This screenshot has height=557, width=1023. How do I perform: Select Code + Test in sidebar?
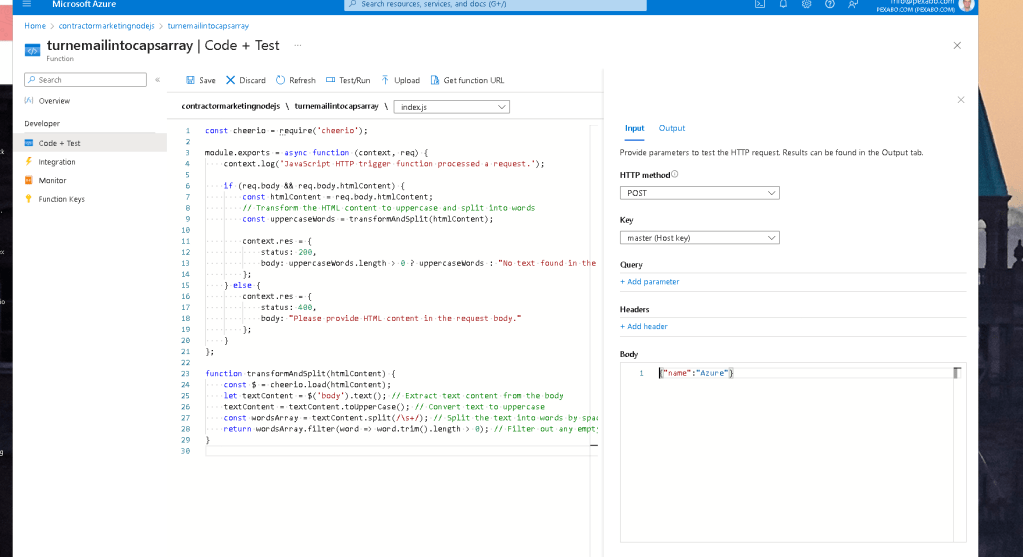coord(90,143)
